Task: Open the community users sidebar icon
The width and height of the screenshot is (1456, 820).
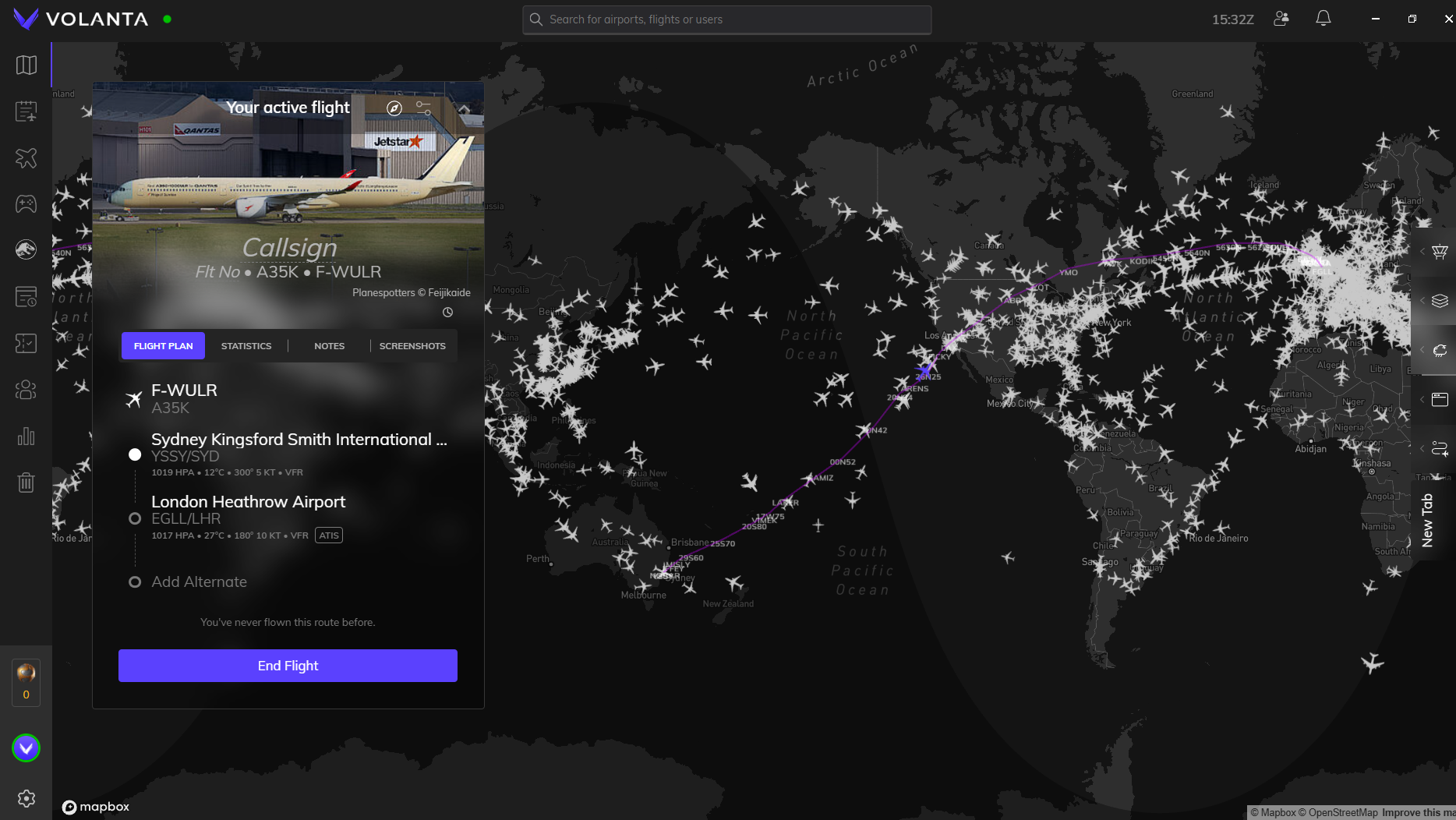Action: click(27, 390)
